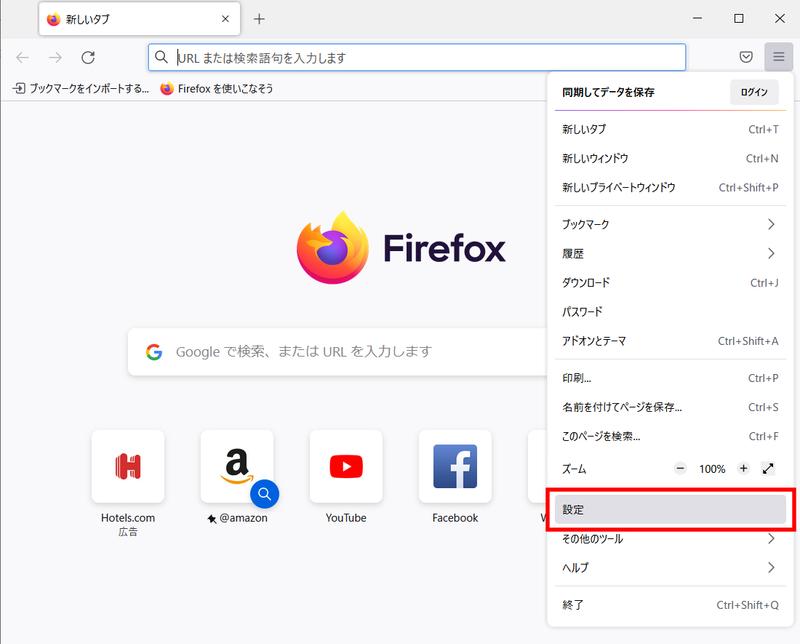The image size is (800, 644).
Task: Choose 終了 to quit Firefox
Action: (670, 605)
